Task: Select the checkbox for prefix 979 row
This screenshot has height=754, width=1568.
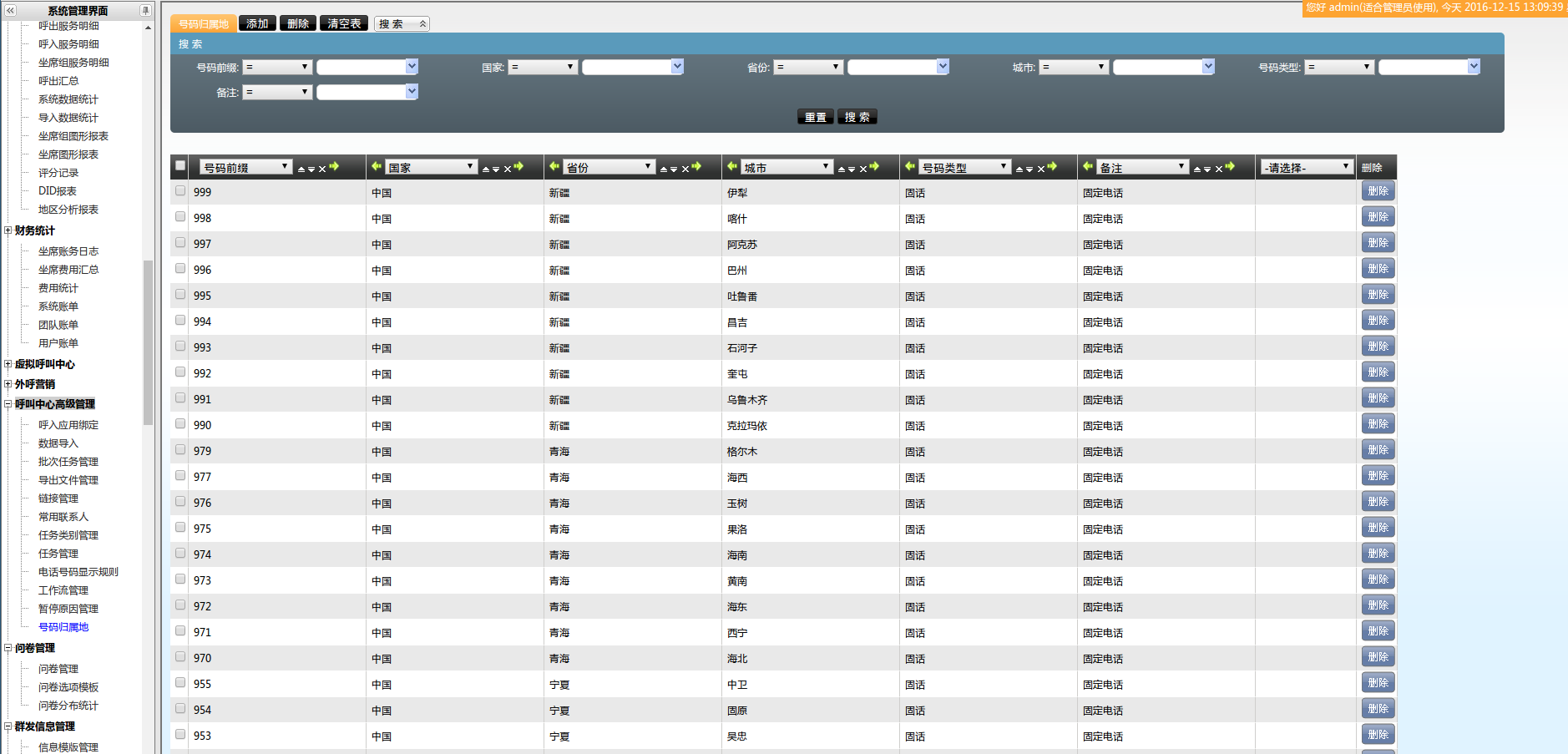Action: [x=180, y=450]
